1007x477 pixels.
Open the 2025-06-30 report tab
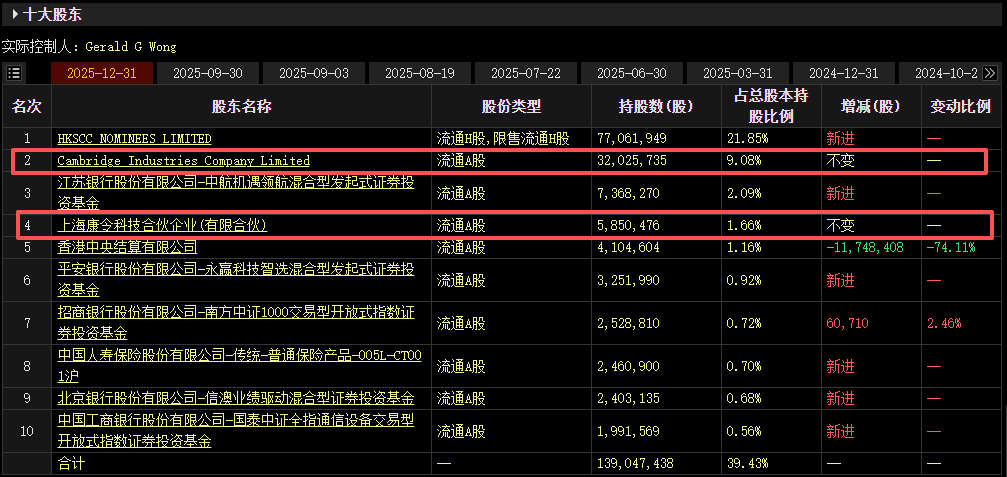pyautogui.click(x=631, y=73)
